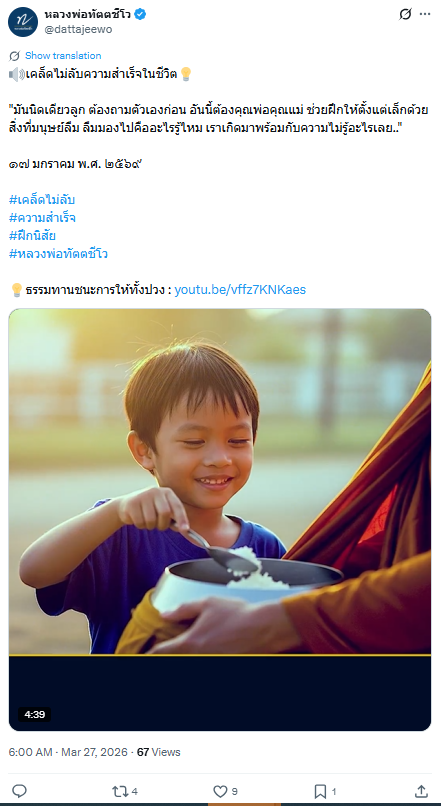Click the translation icon beside Show translation
441x806 pixels.
click(15, 56)
